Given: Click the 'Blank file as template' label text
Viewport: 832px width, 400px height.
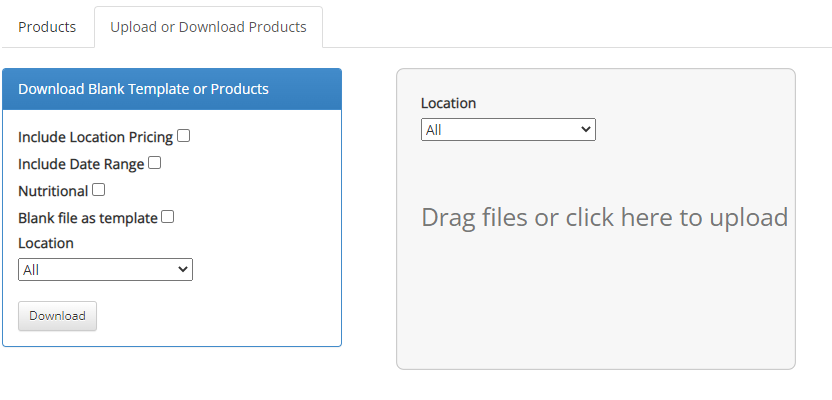Looking at the screenshot, I should point(88,218).
